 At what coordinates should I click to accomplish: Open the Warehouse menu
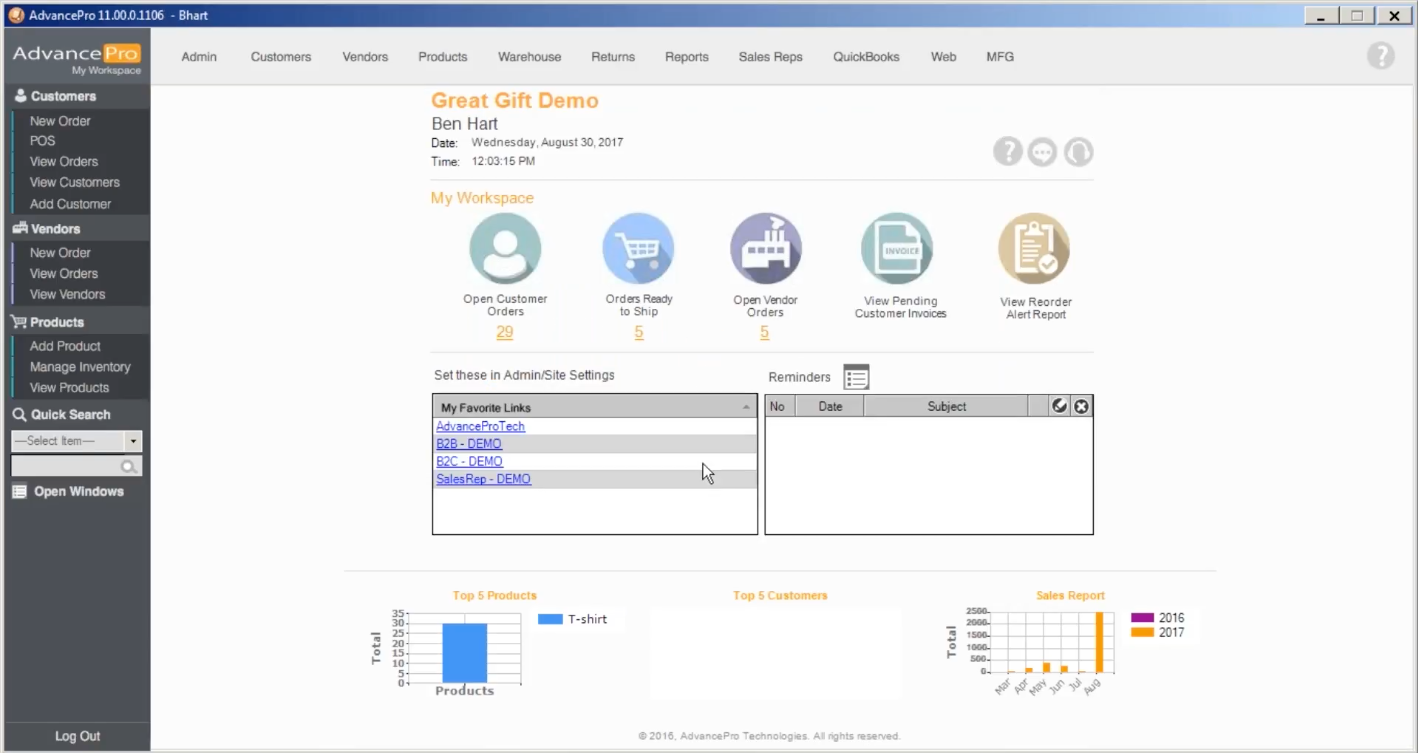tap(530, 57)
